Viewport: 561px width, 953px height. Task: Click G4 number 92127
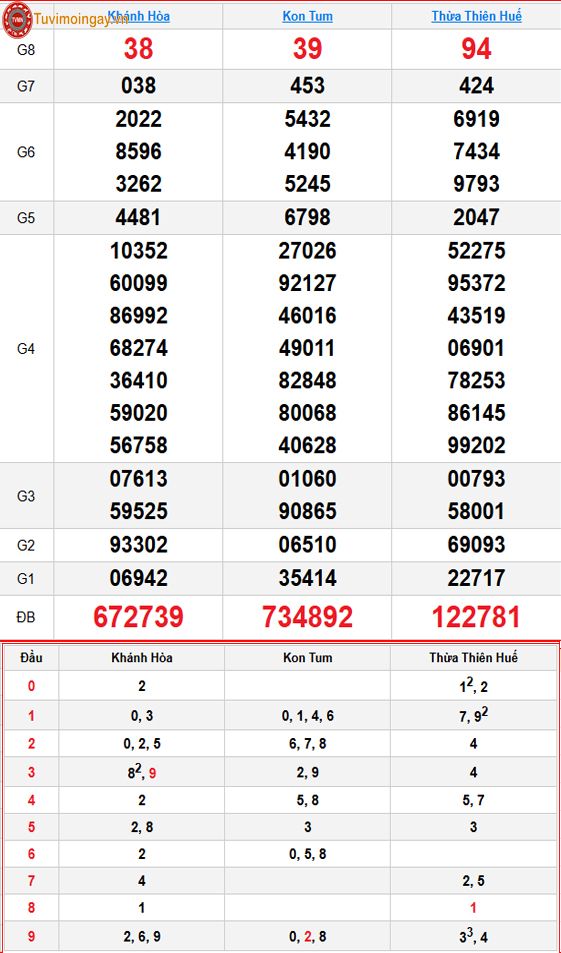(308, 283)
